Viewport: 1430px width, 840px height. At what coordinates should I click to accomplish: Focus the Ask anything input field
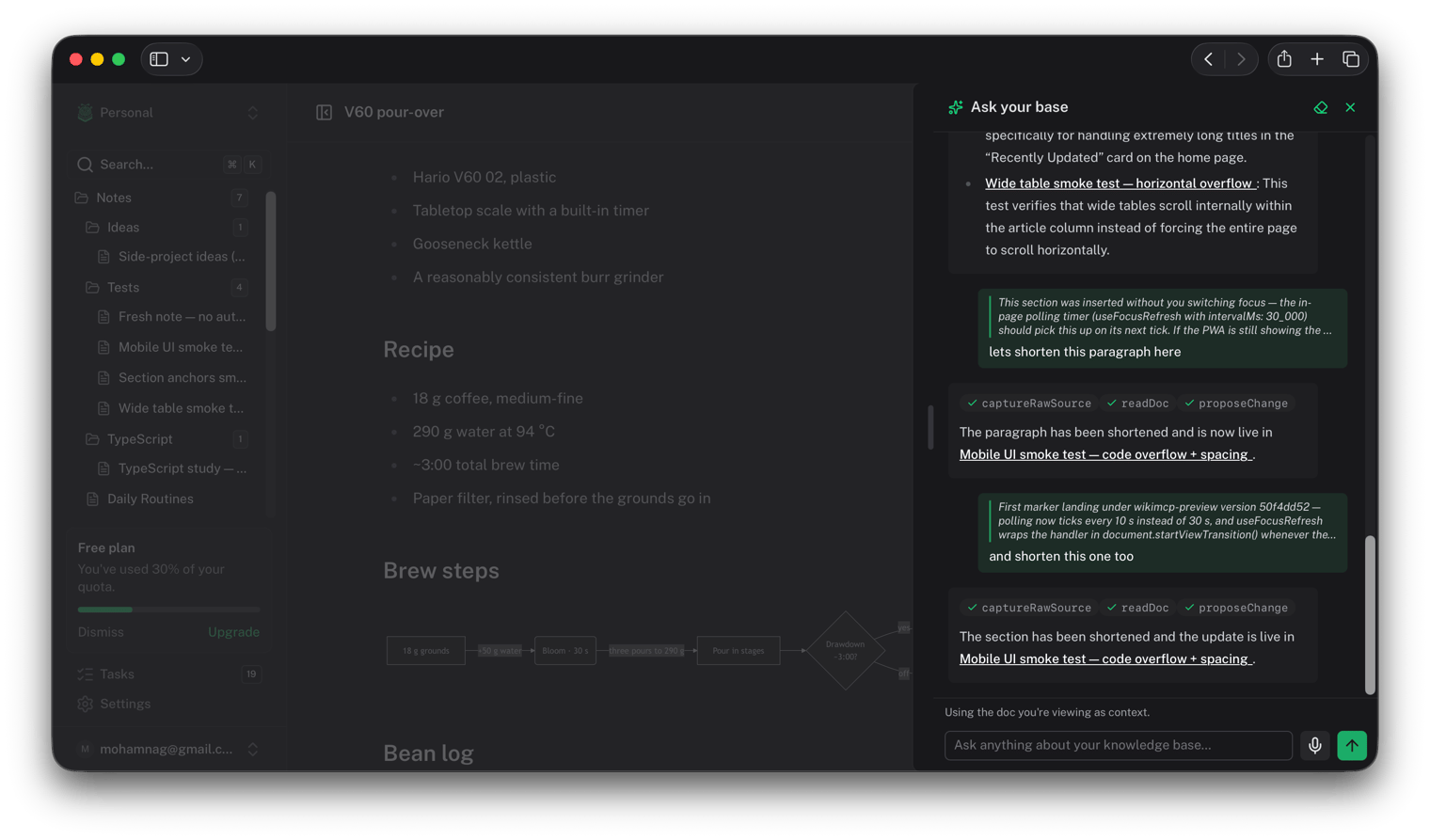coord(1119,746)
